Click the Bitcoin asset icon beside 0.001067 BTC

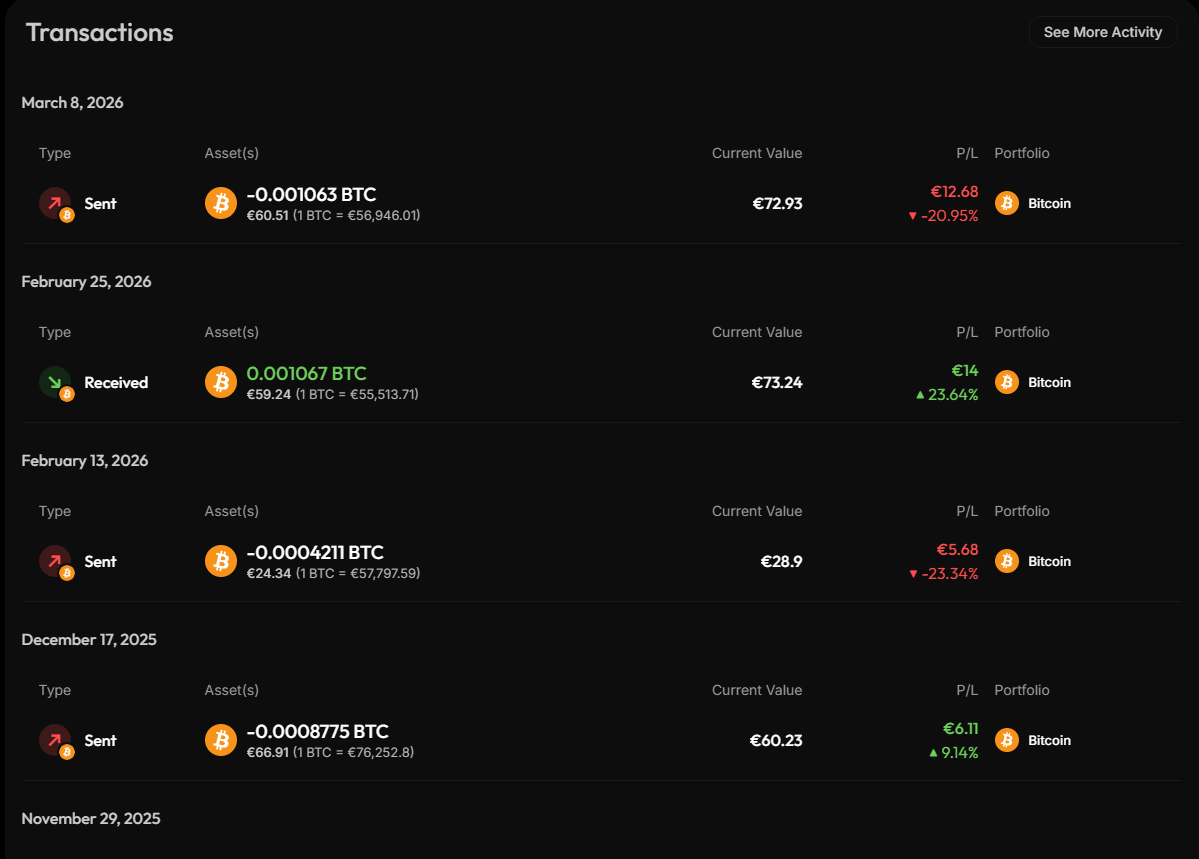tap(221, 382)
